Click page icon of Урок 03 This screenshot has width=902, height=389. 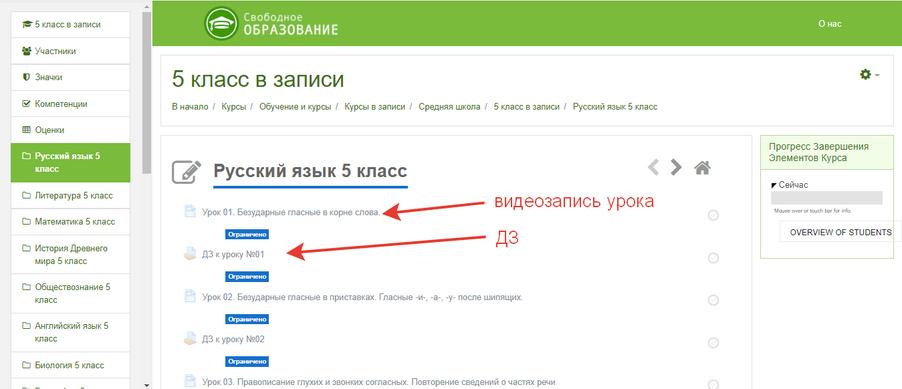[x=190, y=381]
